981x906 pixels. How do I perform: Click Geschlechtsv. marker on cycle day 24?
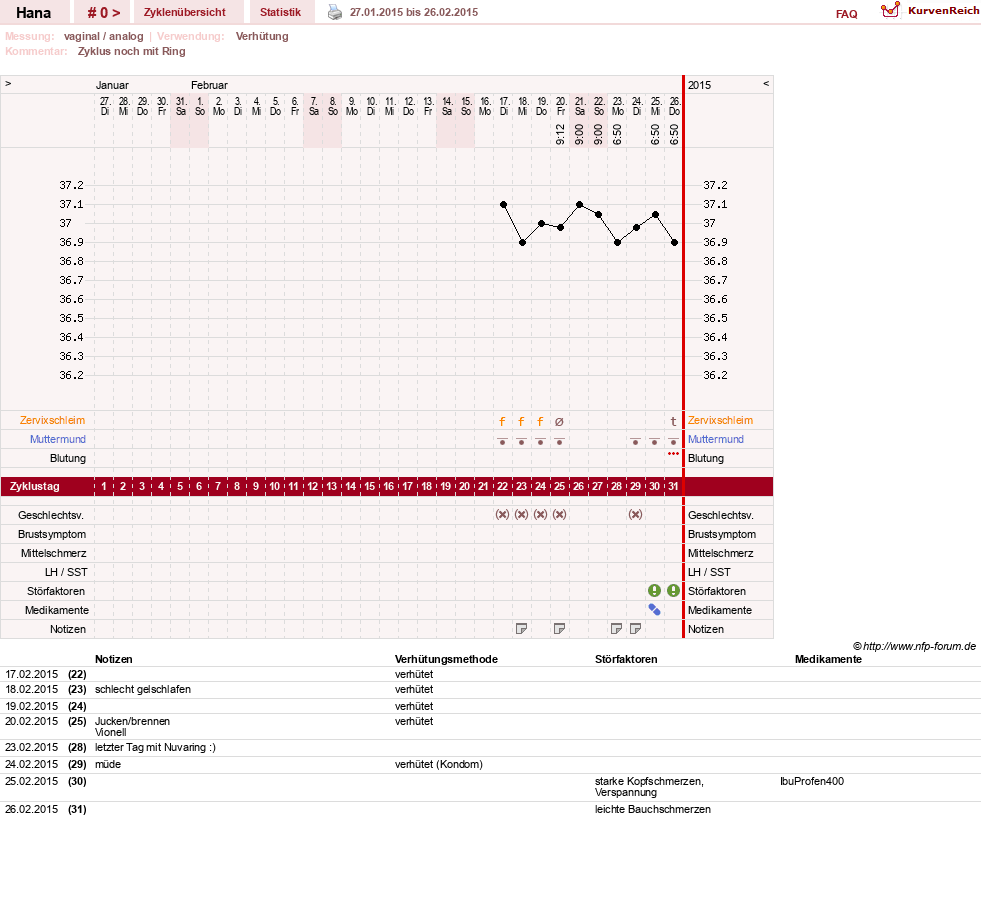(x=541, y=514)
